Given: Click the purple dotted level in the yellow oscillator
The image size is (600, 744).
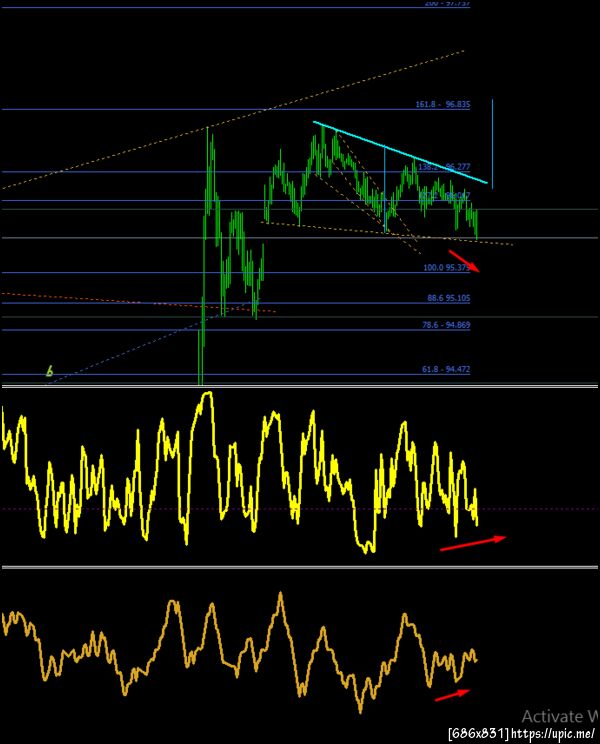Looking at the screenshot, I should [300, 509].
